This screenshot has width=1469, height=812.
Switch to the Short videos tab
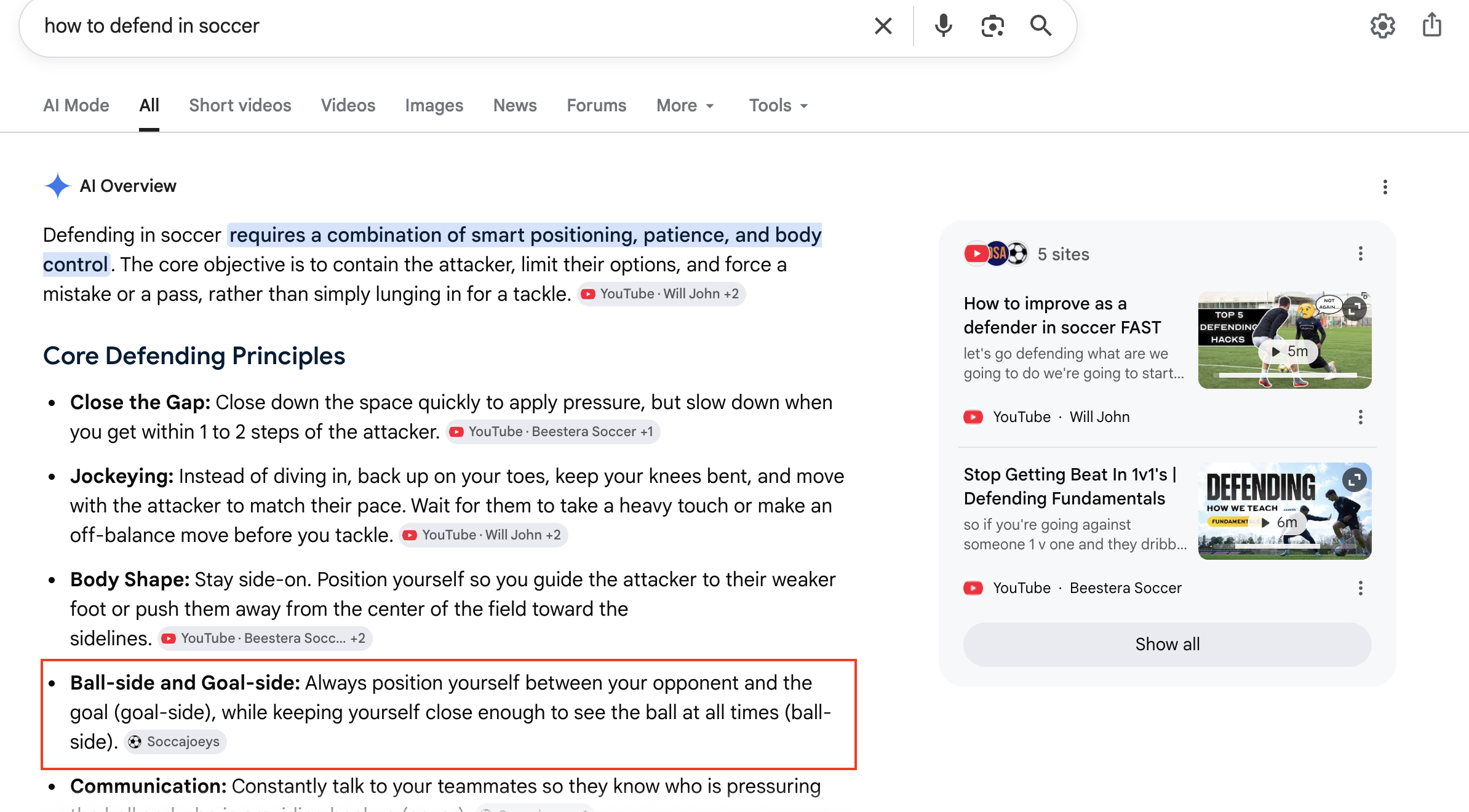[240, 106]
